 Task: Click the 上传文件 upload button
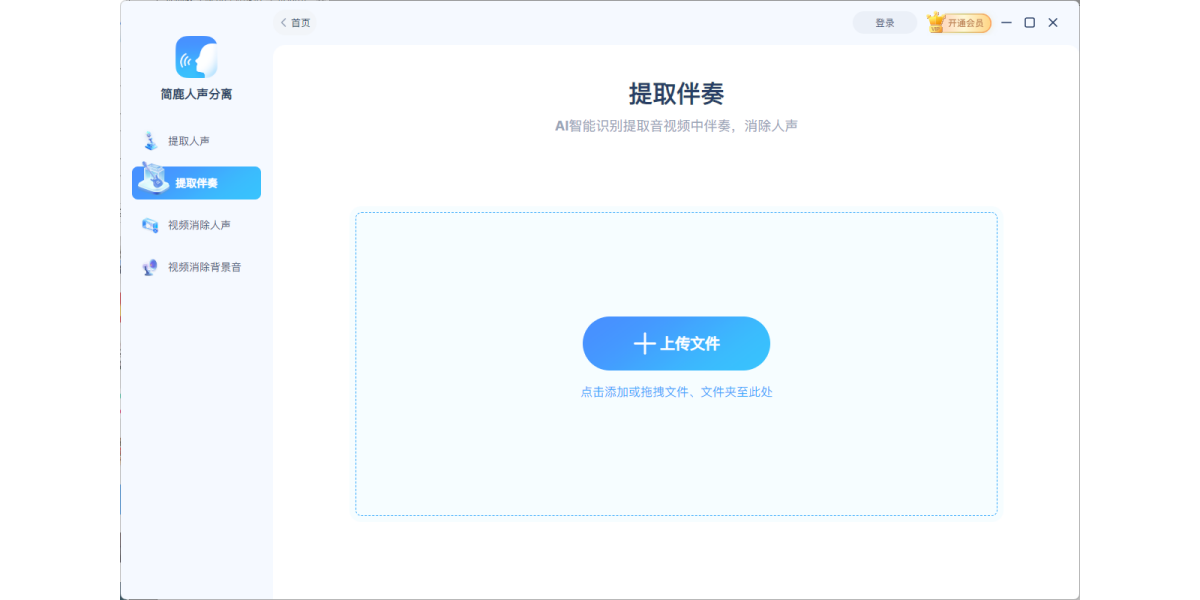point(676,344)
